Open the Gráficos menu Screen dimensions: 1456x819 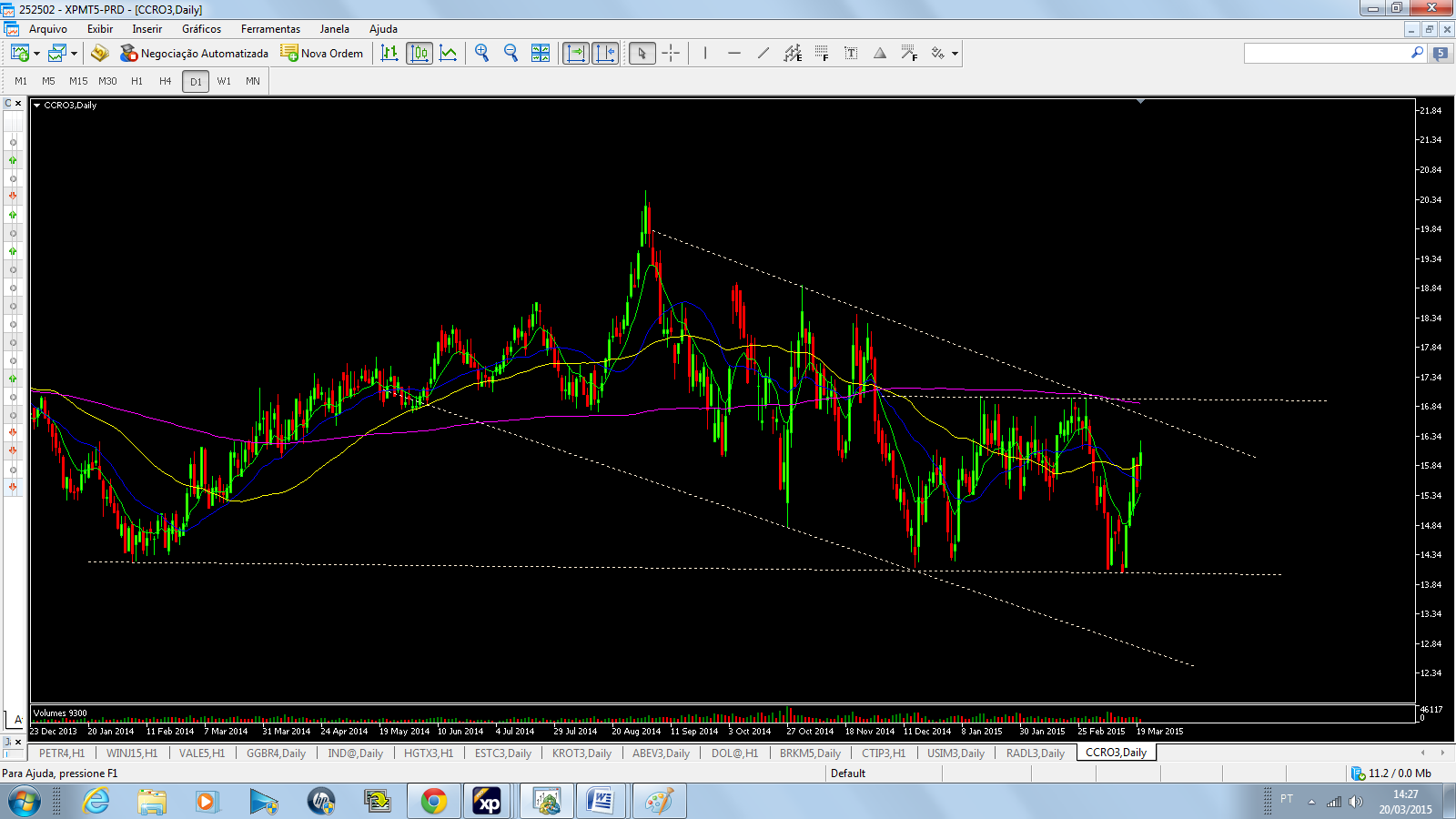tap(201, 29)
